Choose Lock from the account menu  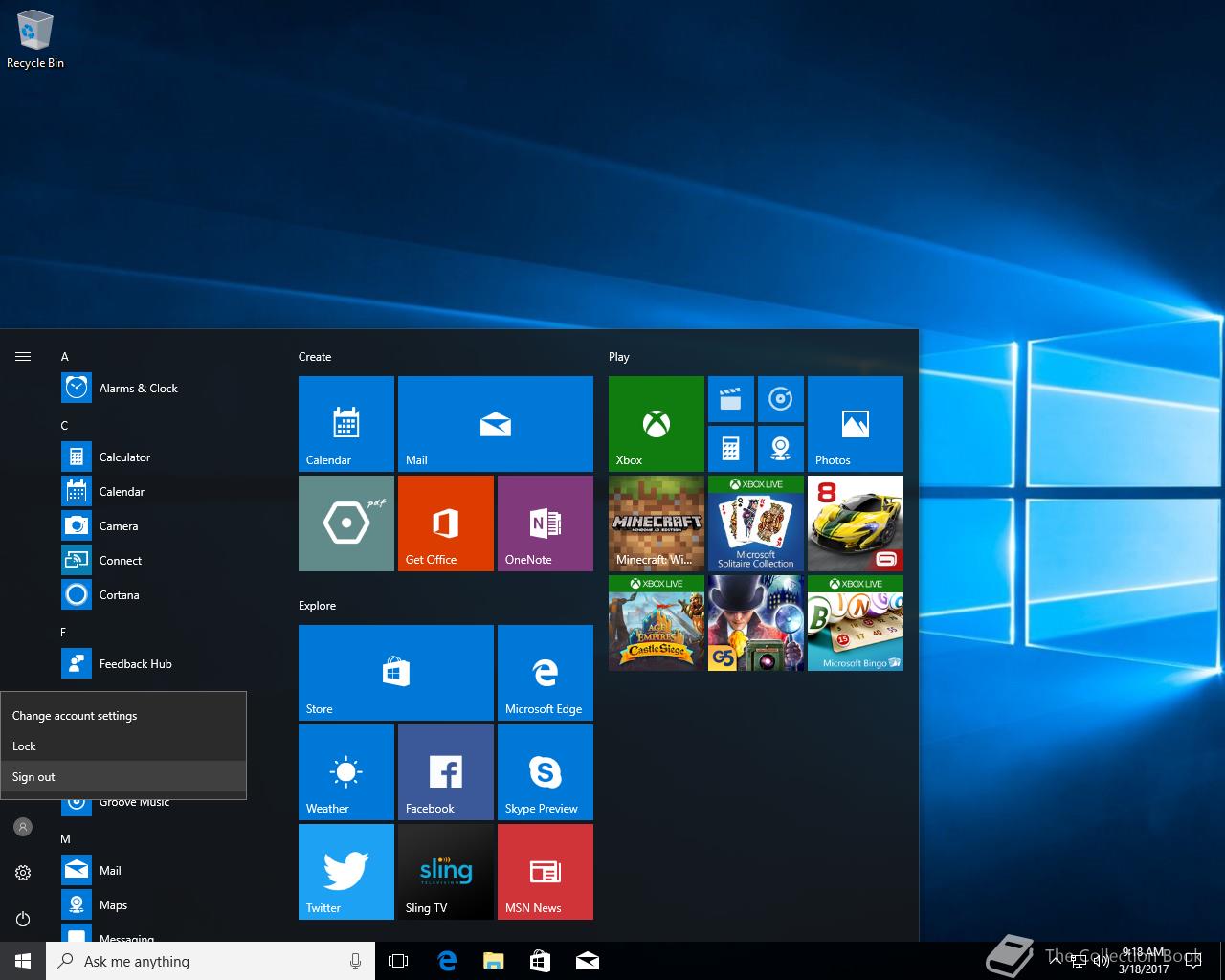click(x=123, y=746)
